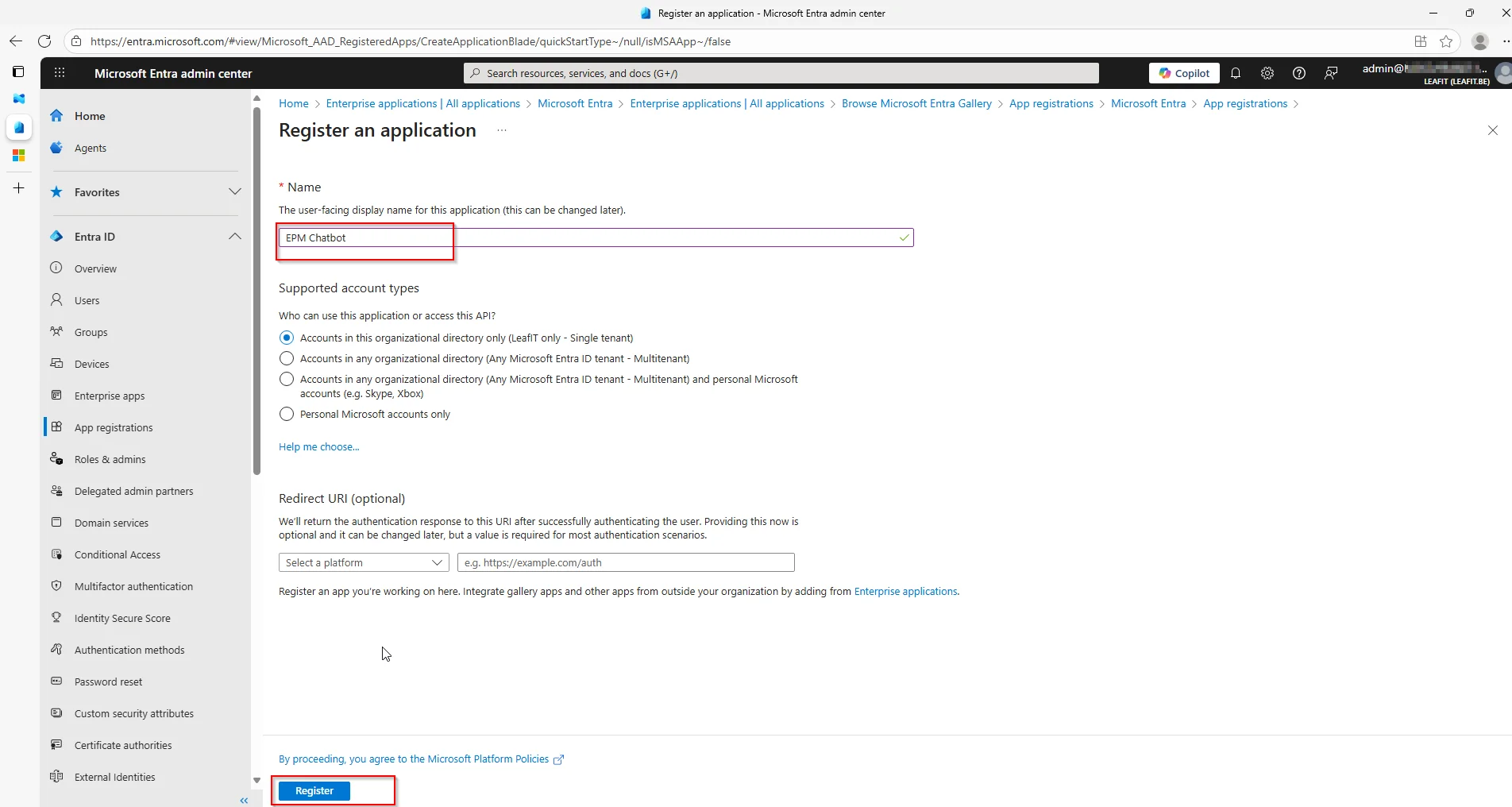Screen dimensions: 1512x807
Task: Click the App registrations icon
Action: [56, 427]
